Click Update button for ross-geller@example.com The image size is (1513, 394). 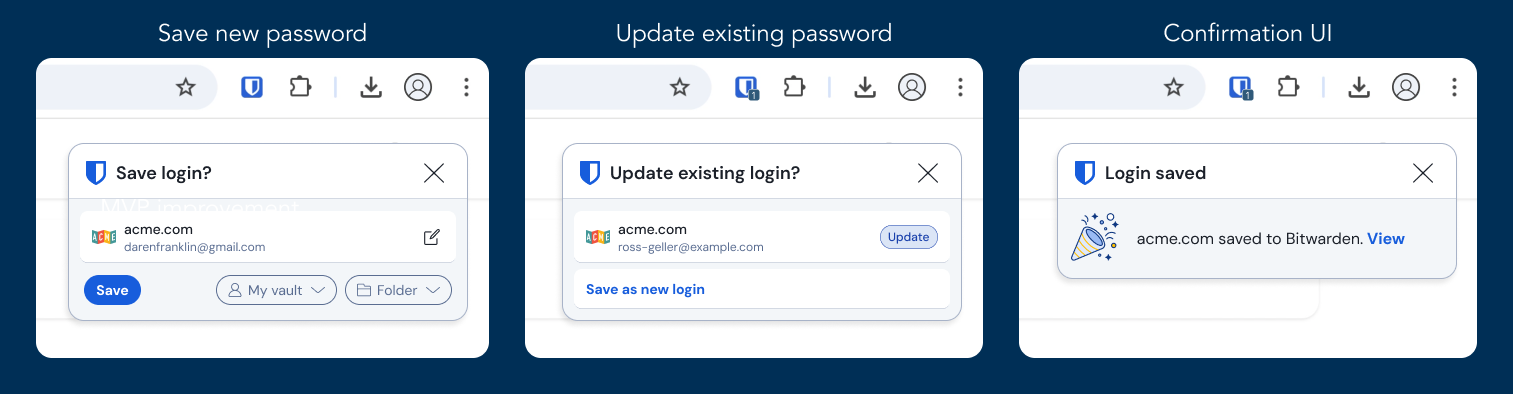pyautogui.click(x=909, y=237)
